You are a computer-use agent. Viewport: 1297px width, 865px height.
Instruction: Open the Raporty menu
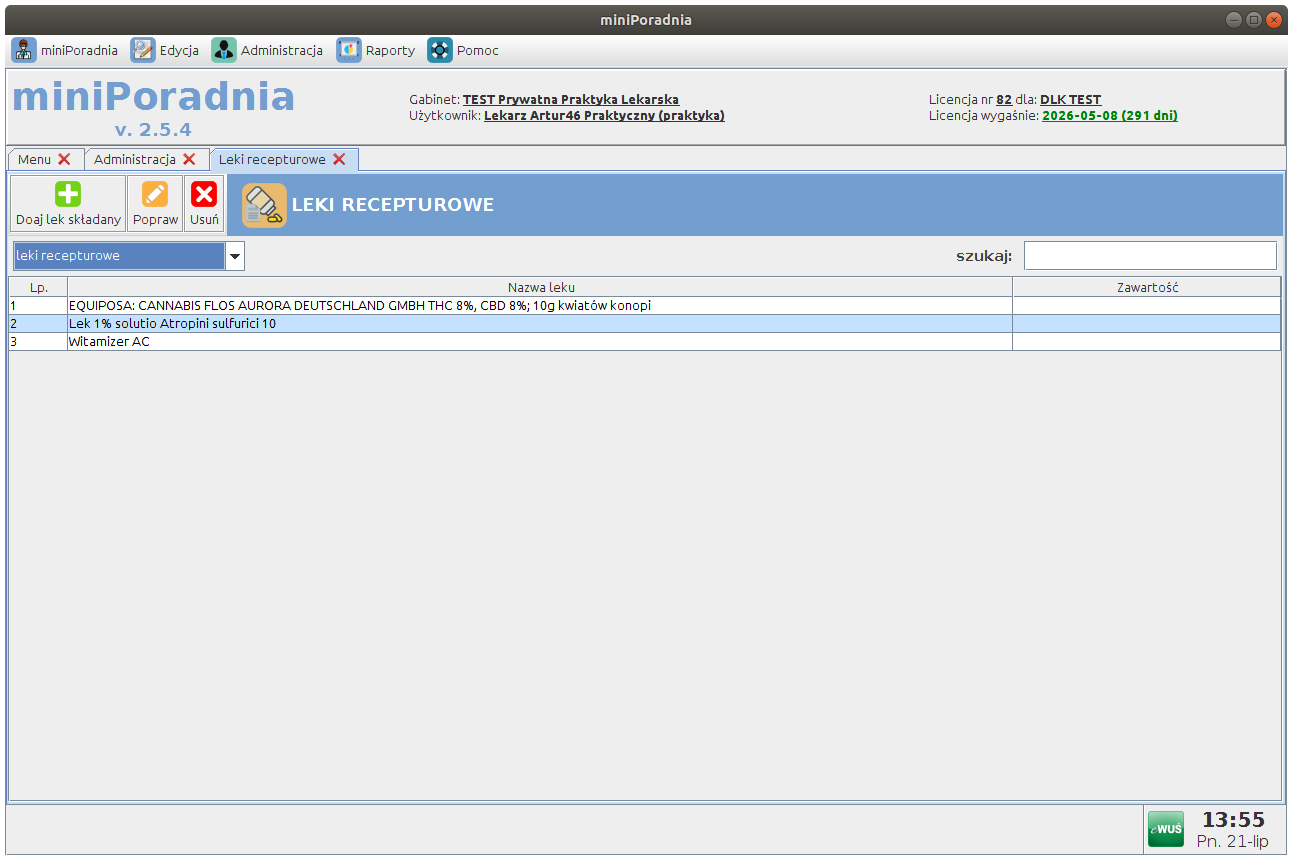click(376, 50)
